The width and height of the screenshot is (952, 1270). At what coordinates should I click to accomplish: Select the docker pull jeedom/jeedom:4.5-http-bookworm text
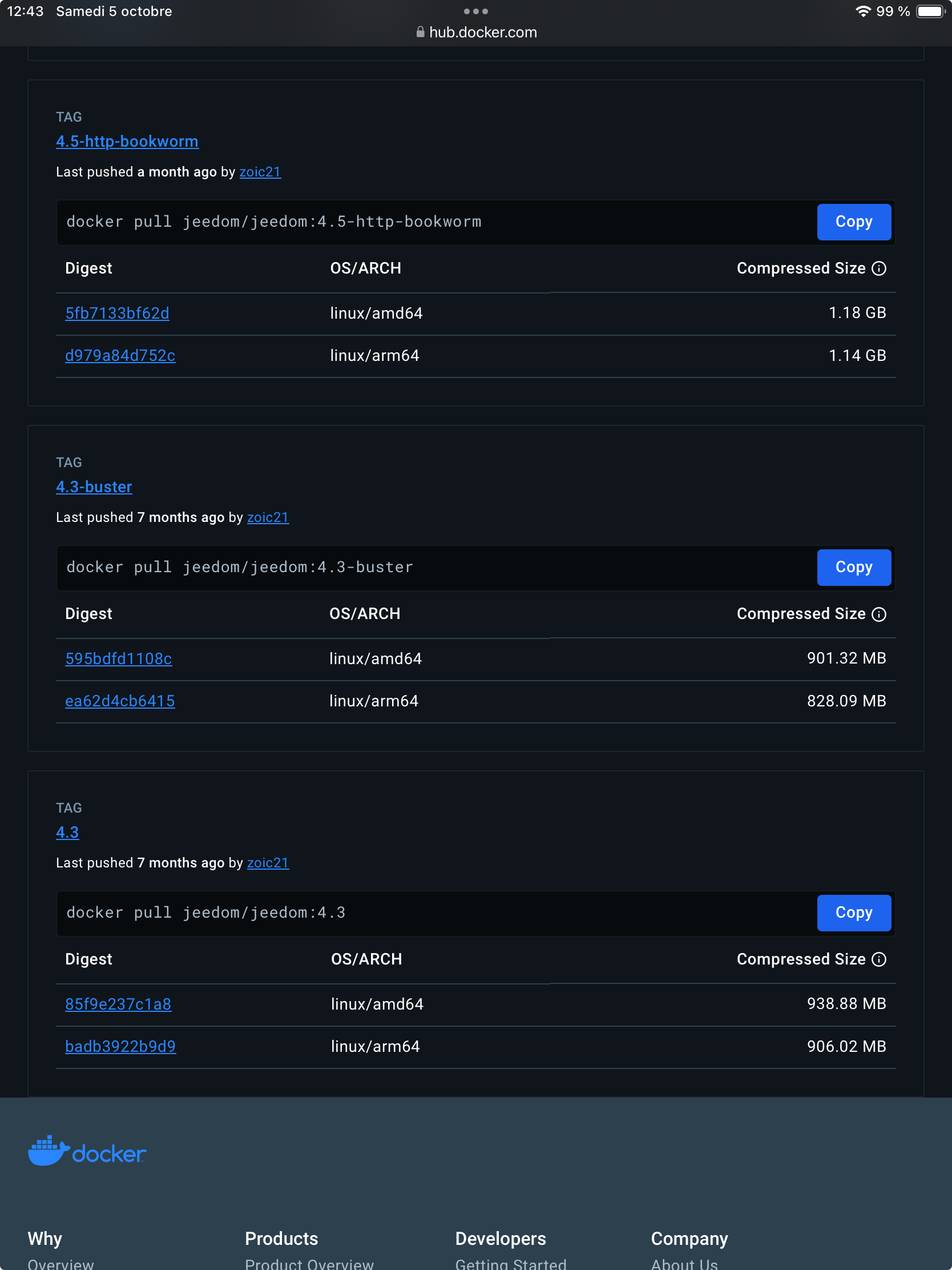[274, 222]
